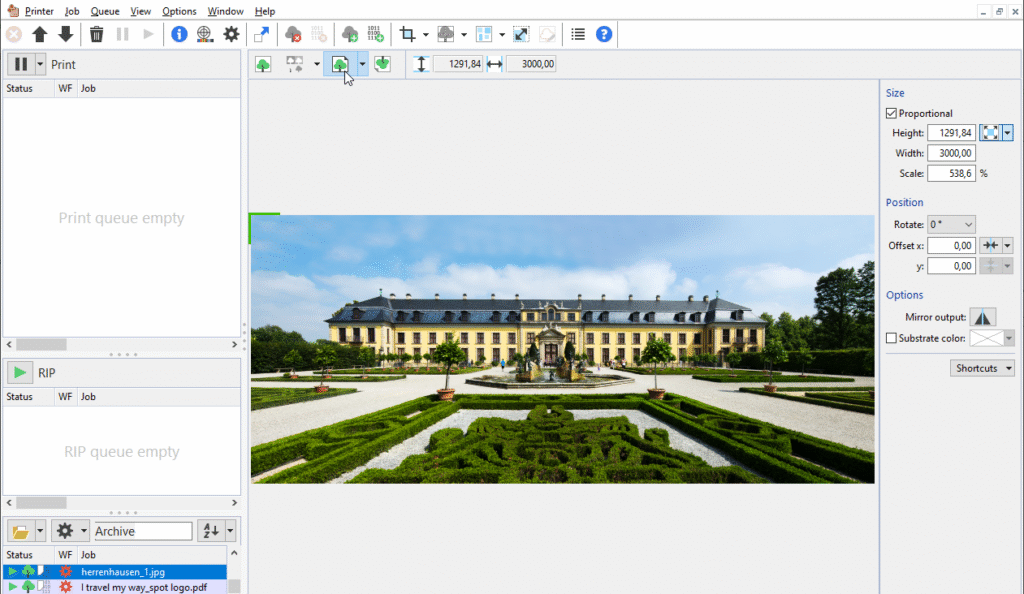1024x594 pixels.
Task: Open the Queue menu
Action: [x=105, y=11]
